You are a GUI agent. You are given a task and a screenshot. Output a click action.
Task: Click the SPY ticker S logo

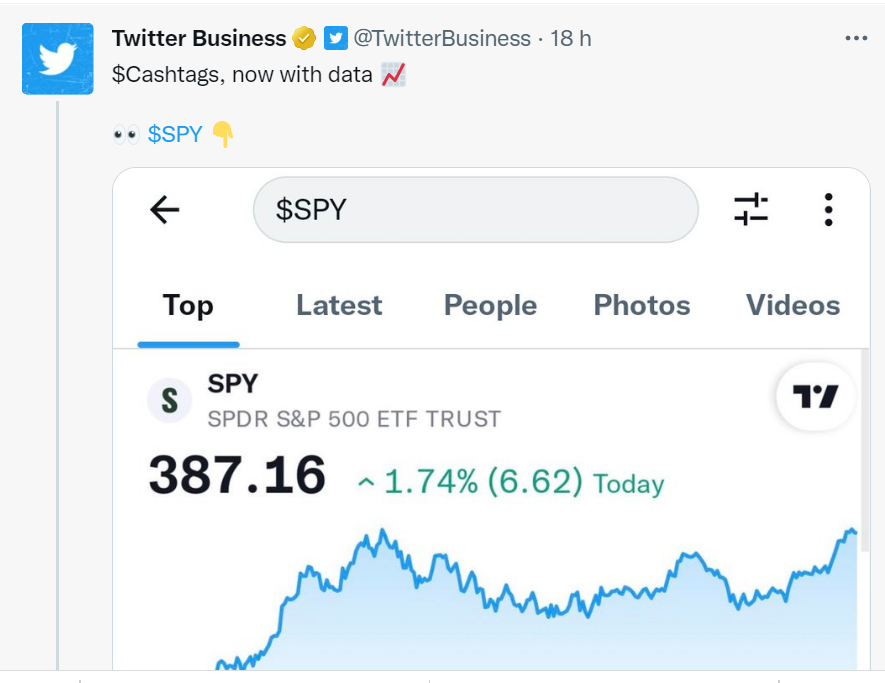[x=169, y=401]
